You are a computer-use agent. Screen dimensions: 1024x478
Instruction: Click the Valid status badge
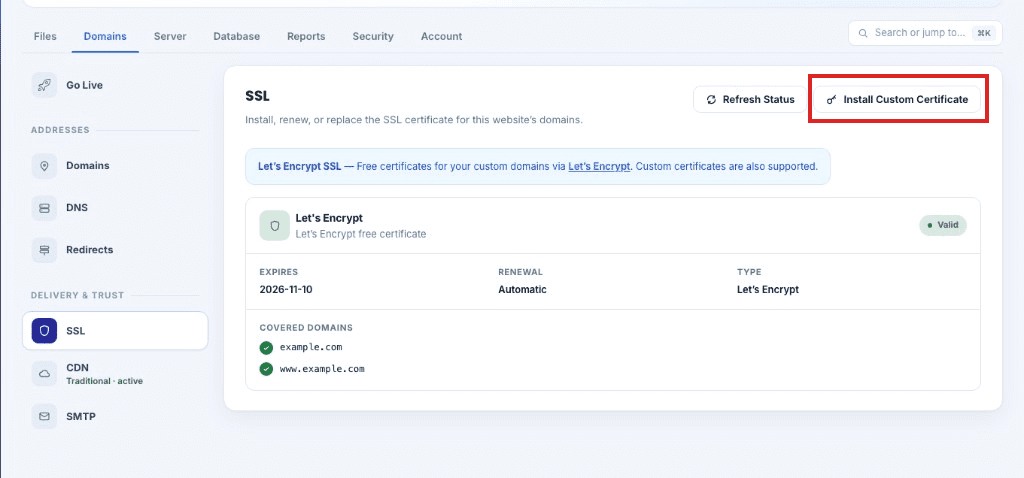(x=943, y=225)
